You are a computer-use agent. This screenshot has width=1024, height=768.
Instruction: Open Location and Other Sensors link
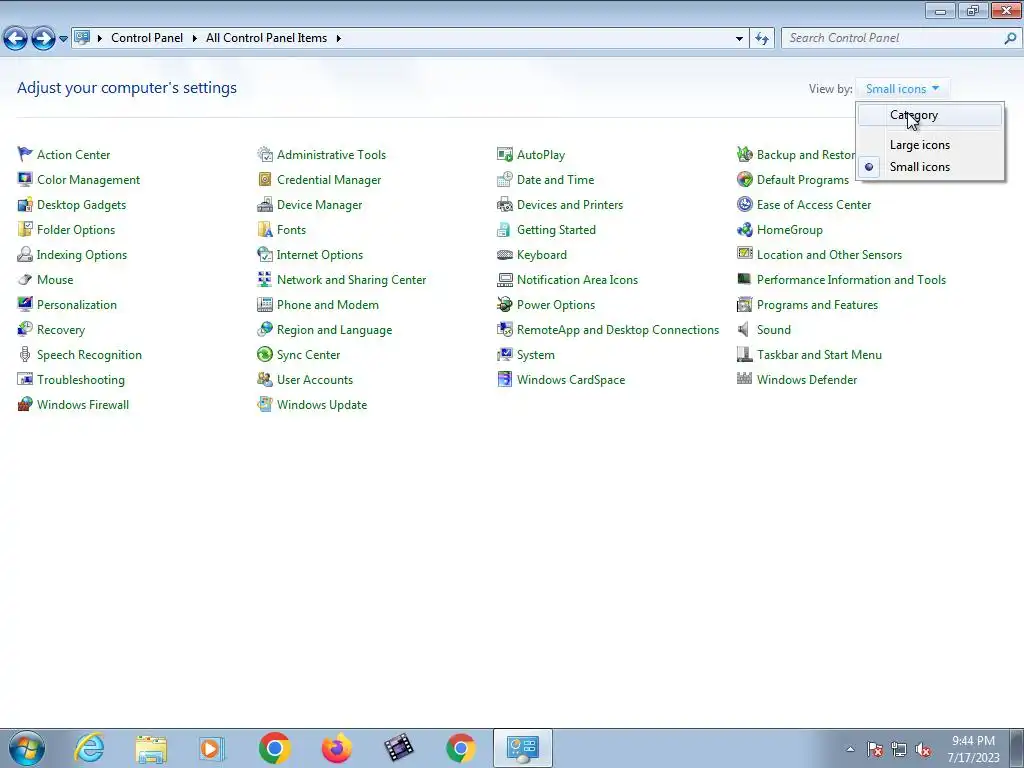pyautogui.click(x=829, y=255)
